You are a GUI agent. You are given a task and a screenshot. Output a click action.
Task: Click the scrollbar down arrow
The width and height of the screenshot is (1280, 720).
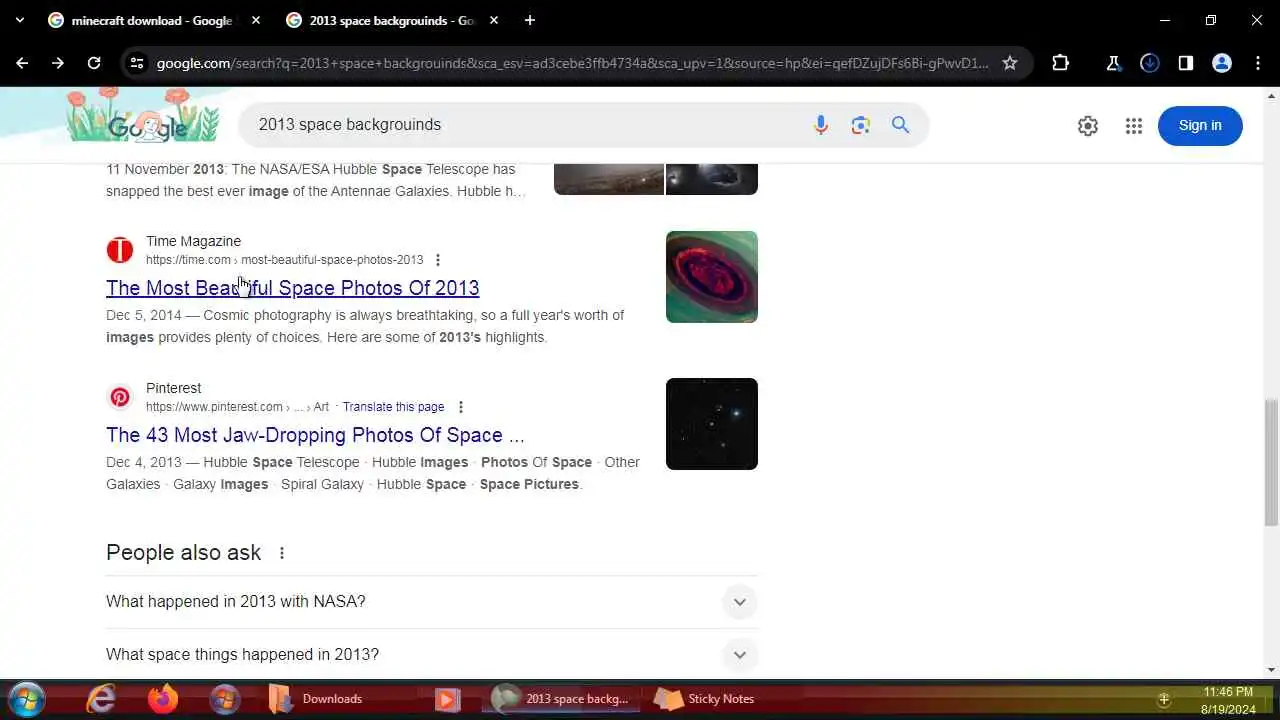[x=1271, y=670]
